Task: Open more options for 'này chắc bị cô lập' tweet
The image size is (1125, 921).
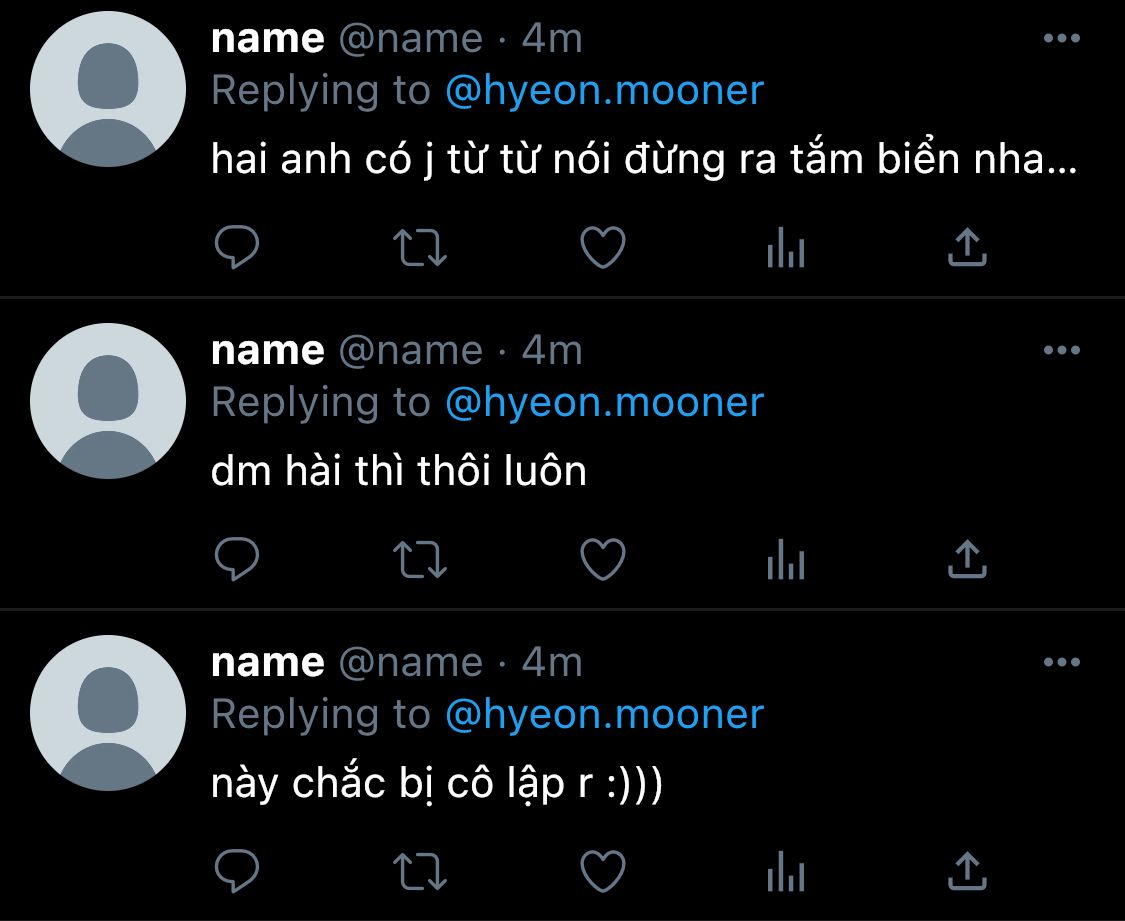Action: (x=1062, y=662)
